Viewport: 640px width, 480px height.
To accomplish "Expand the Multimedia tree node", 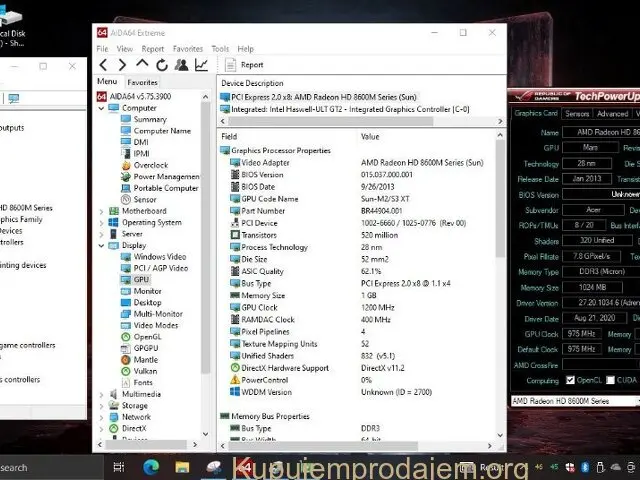I will pyautogui.click(x=101, y=394).
